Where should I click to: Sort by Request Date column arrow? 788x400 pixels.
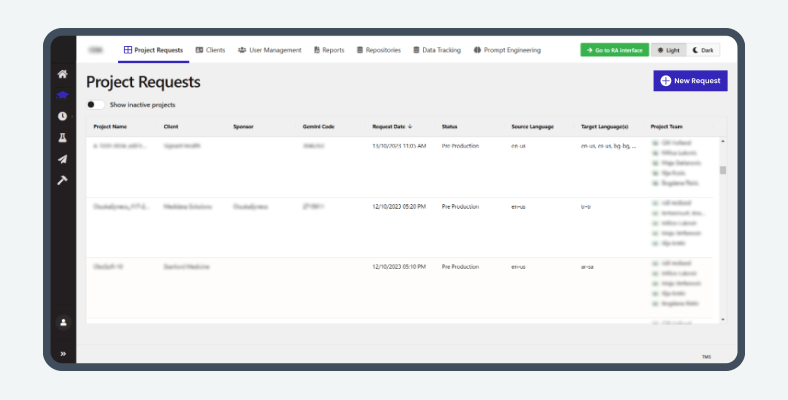(x=411, y=127)
